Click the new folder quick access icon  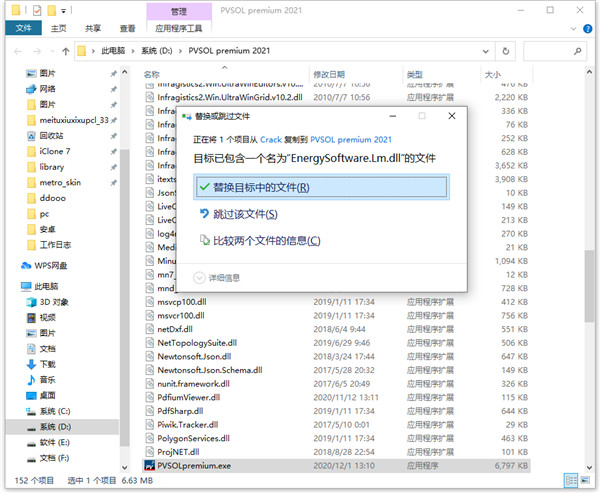[51, 10]
